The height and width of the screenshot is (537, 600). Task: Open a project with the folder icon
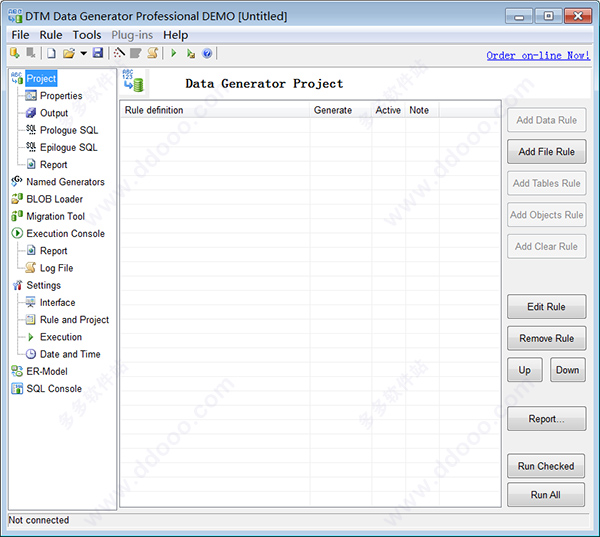tap(69, 53)
